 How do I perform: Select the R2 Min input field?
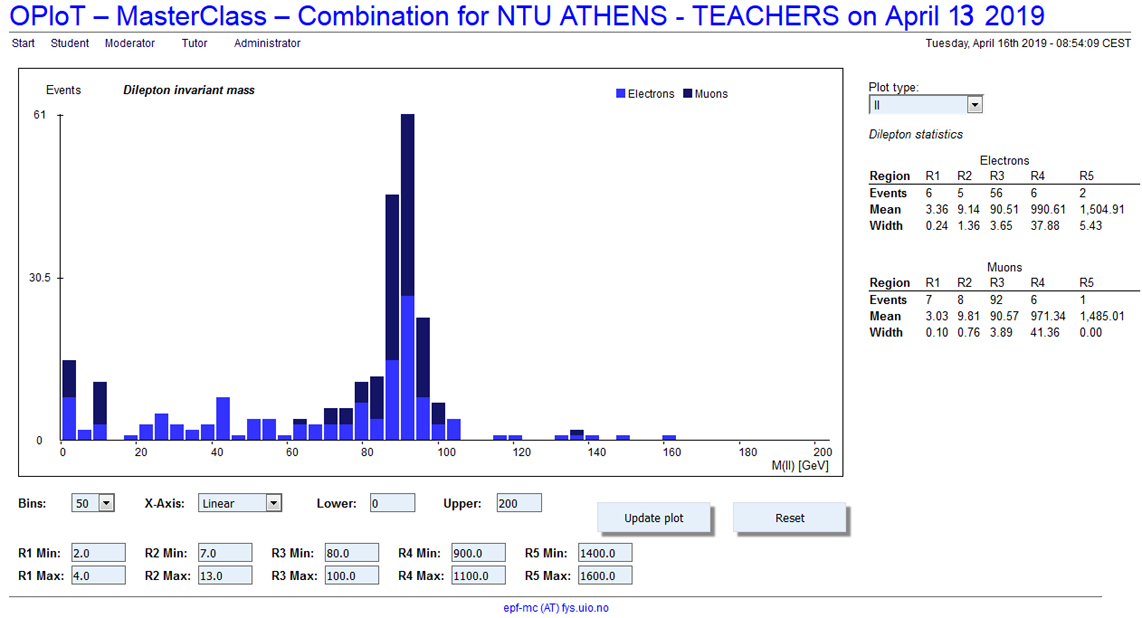click(x=225, y=553)
